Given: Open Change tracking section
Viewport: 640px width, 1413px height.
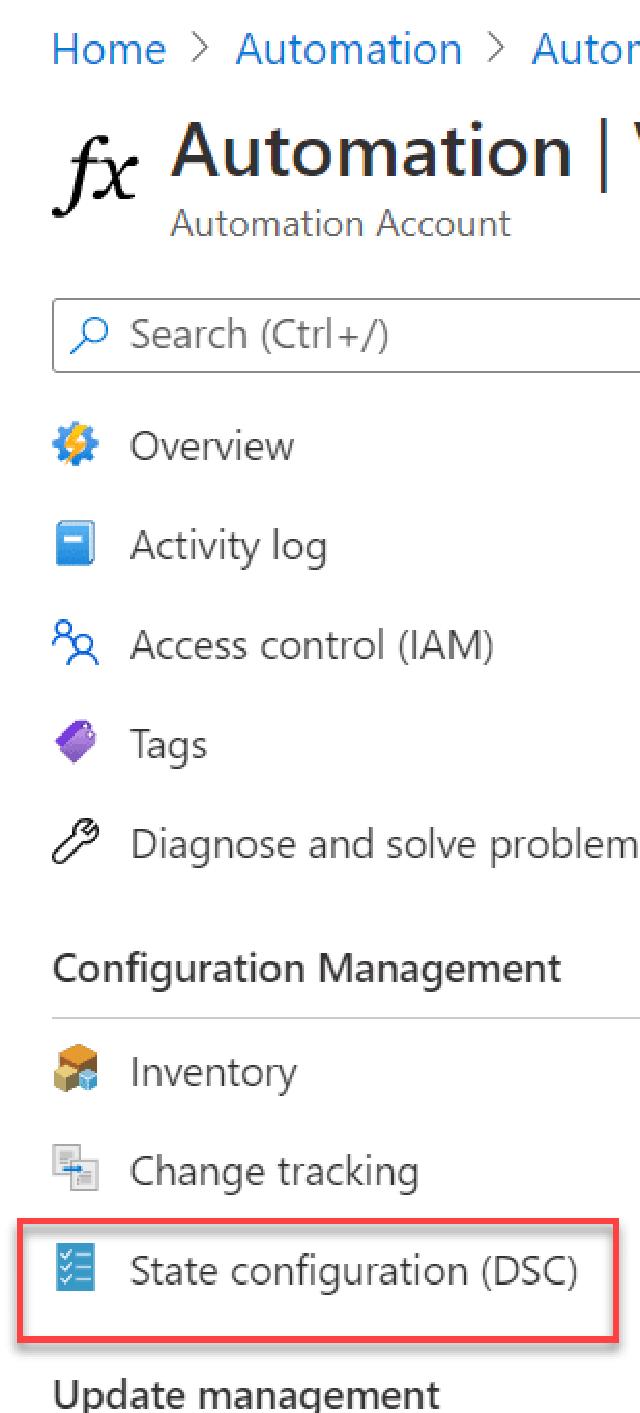Looking at the screenshot, I should (274, 1172).
